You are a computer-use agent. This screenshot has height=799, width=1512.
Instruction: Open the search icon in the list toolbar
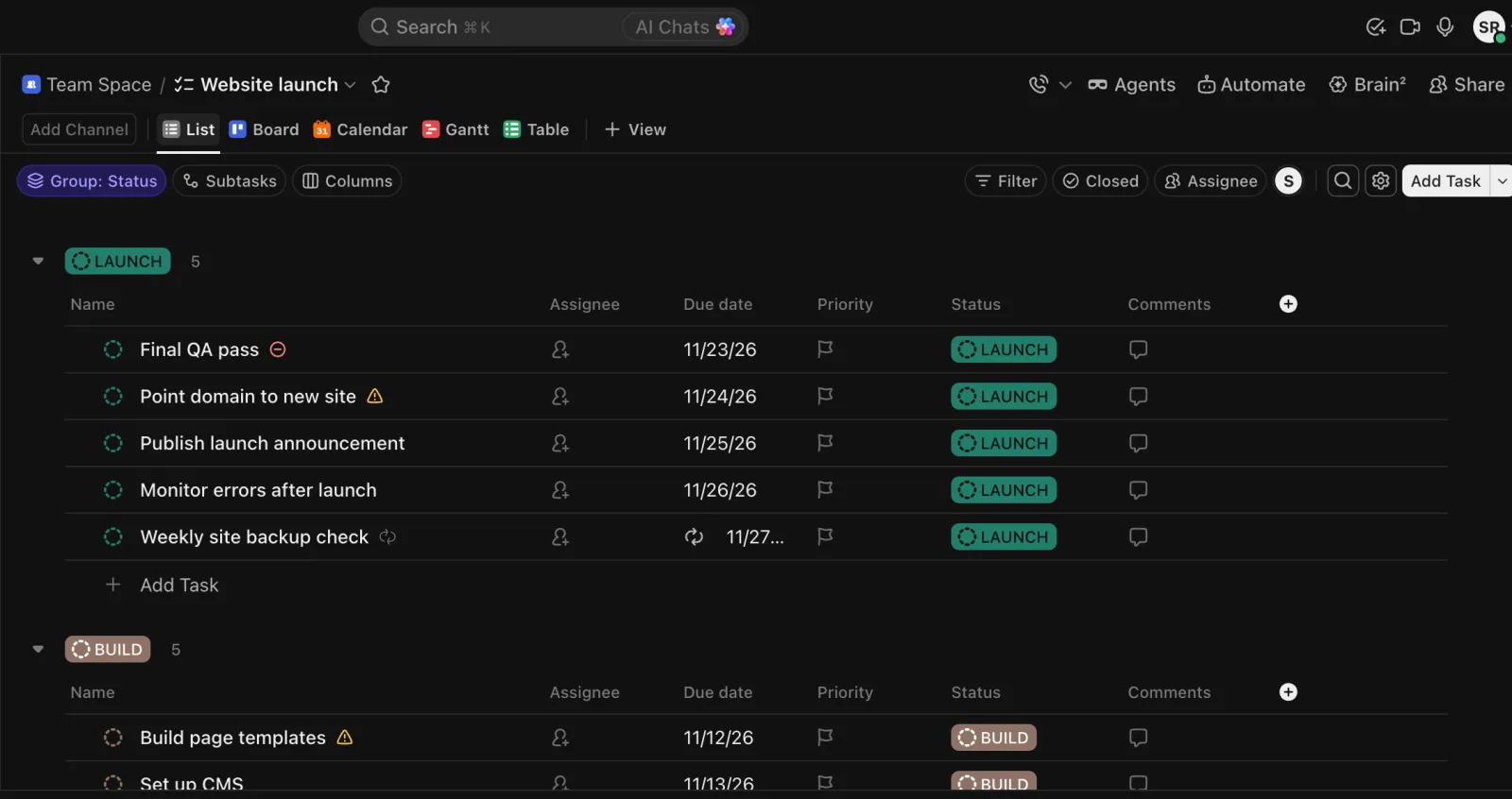tap(1343, 180)
